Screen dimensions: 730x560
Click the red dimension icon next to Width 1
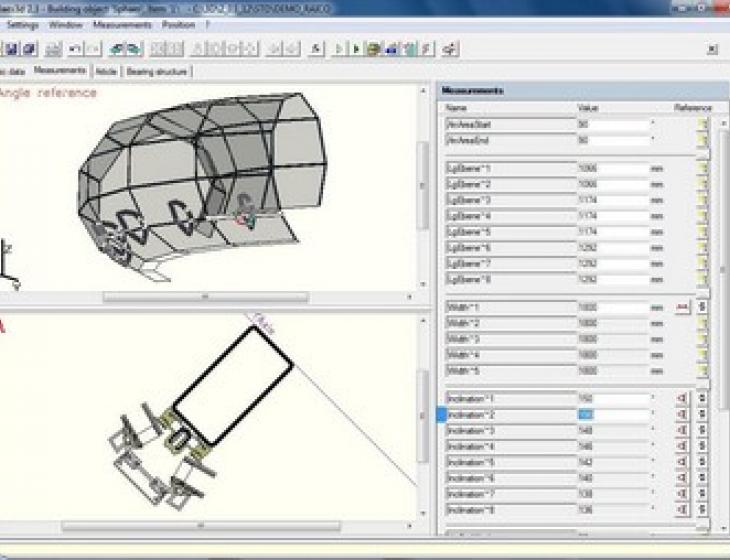click(683, 307)
